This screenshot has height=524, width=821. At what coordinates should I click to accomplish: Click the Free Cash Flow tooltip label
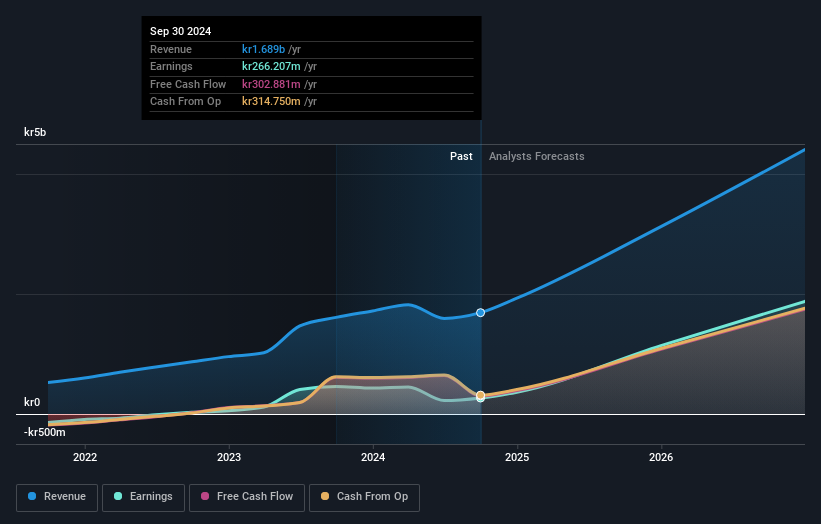click(x=188, y=84)
